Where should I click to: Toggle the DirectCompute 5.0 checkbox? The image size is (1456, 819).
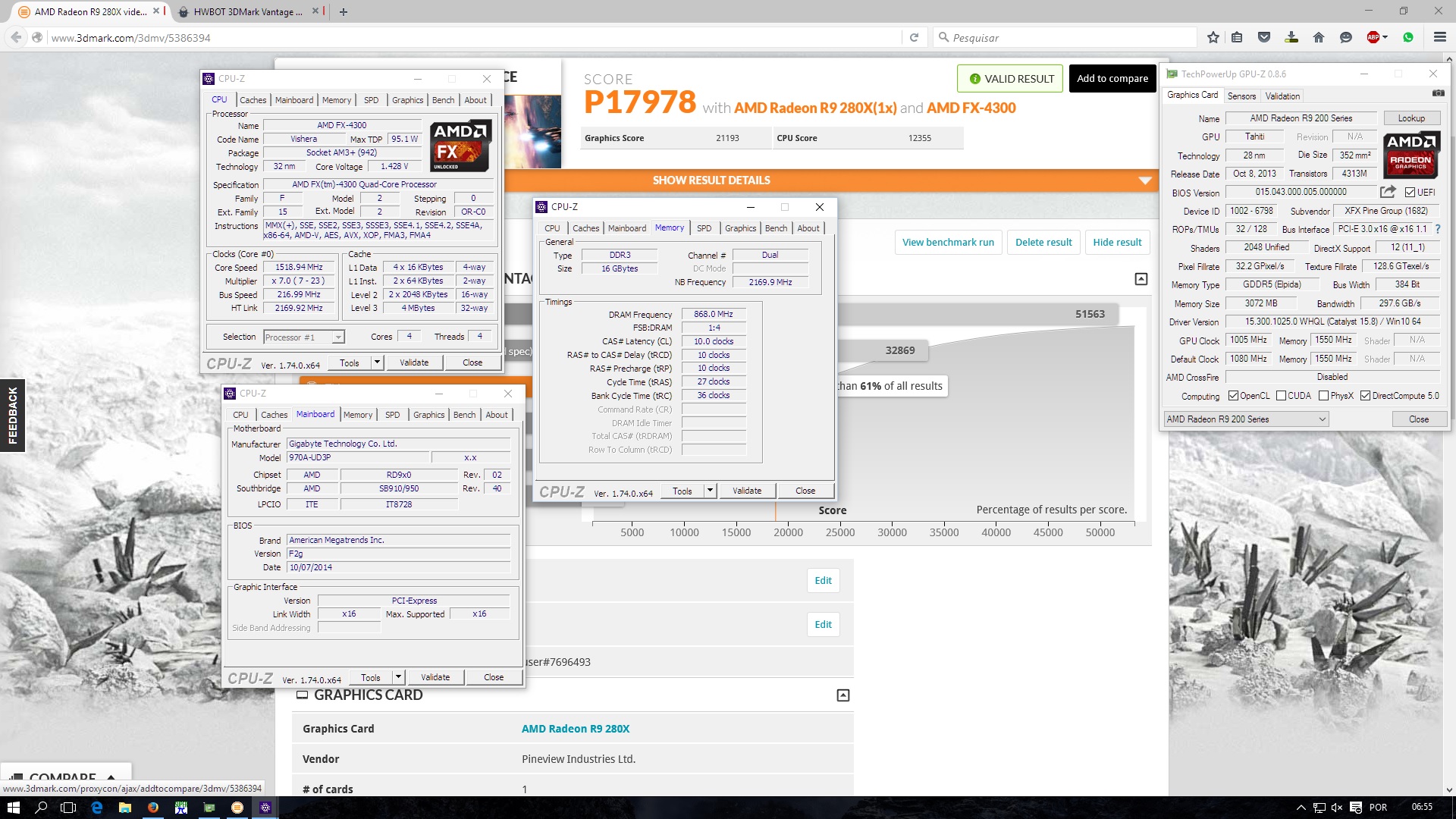coord(1365,396)
